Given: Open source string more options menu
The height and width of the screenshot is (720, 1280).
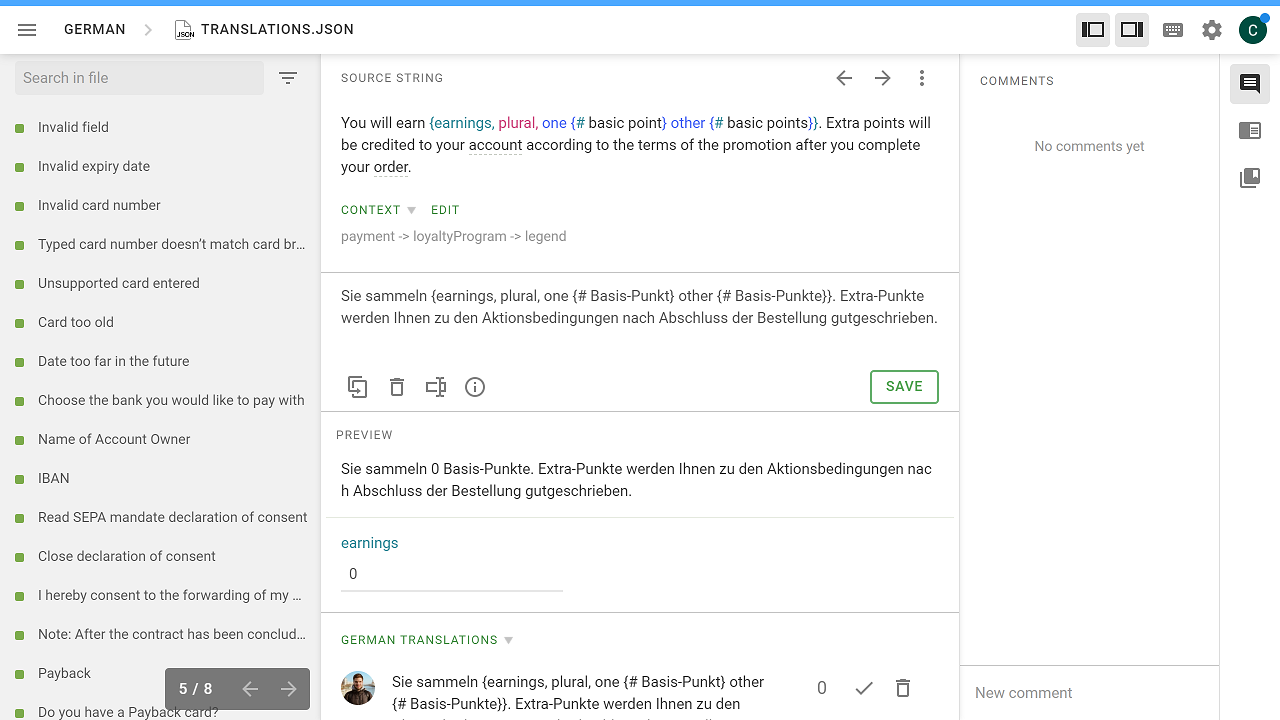Looking at the screenshot, I should tap(922, 78).
